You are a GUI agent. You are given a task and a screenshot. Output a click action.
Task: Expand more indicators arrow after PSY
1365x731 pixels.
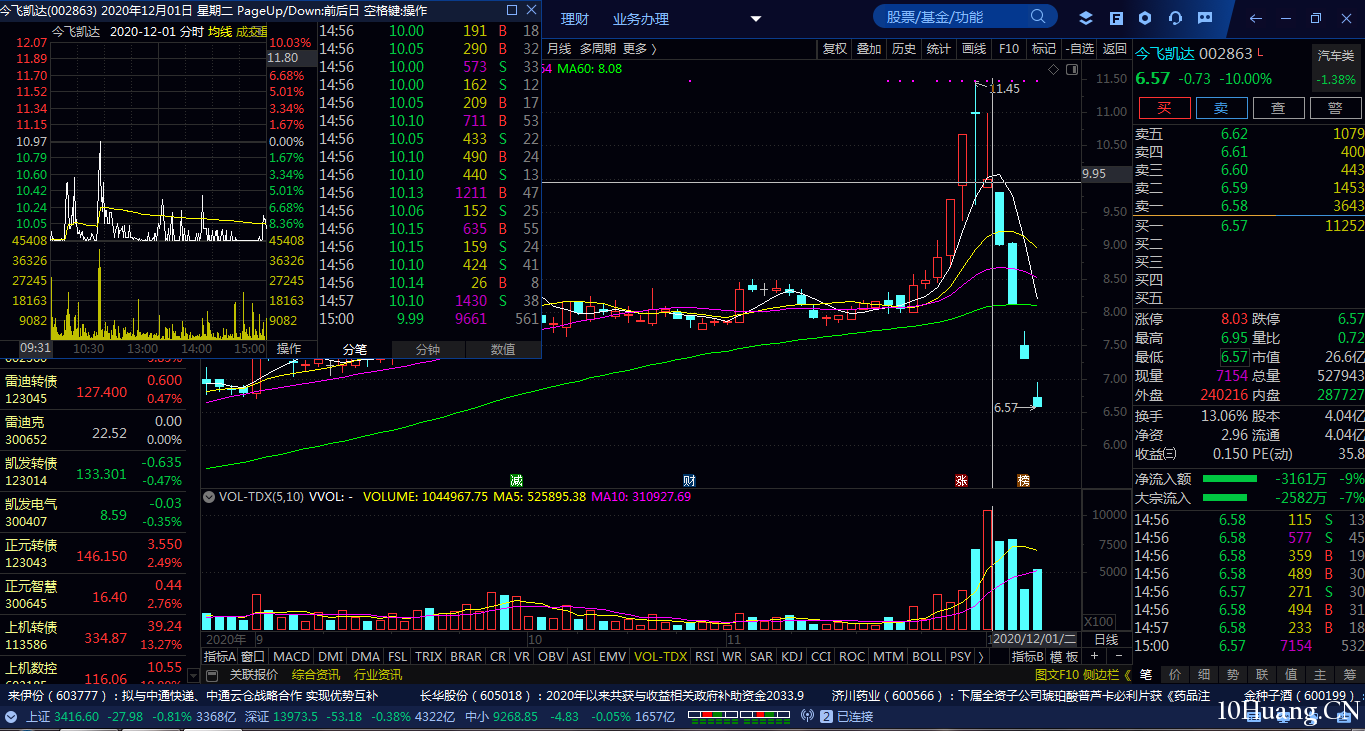tap(980, 657)
